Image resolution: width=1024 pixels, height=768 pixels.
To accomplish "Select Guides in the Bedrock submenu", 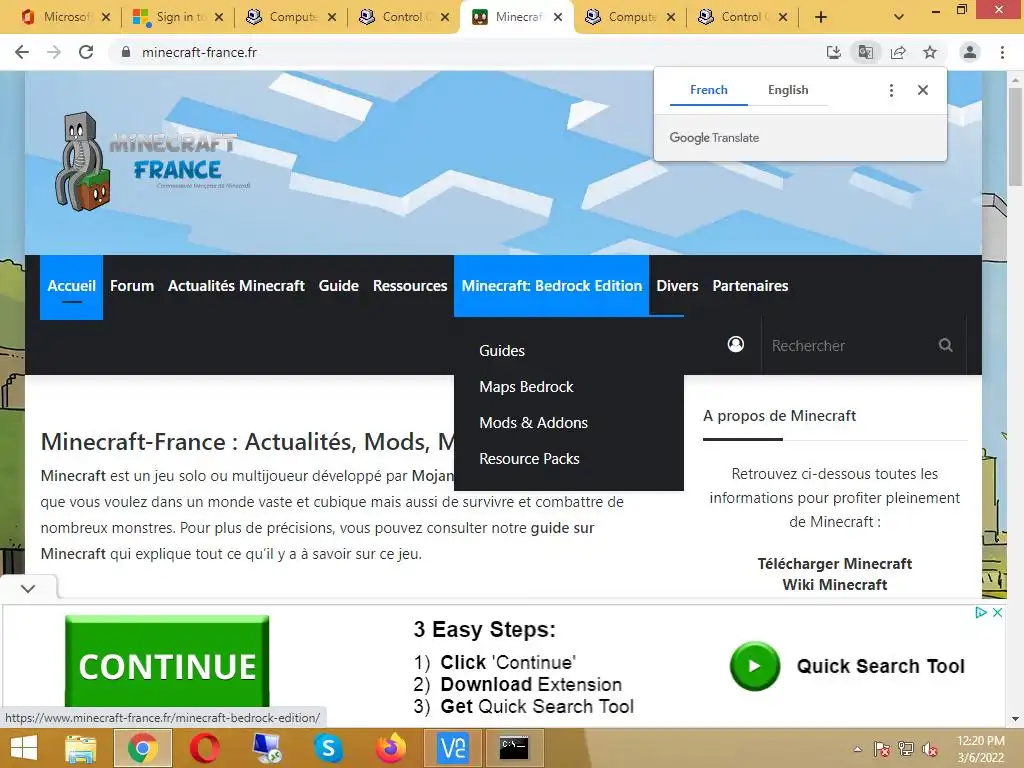I will pos(502,351).
